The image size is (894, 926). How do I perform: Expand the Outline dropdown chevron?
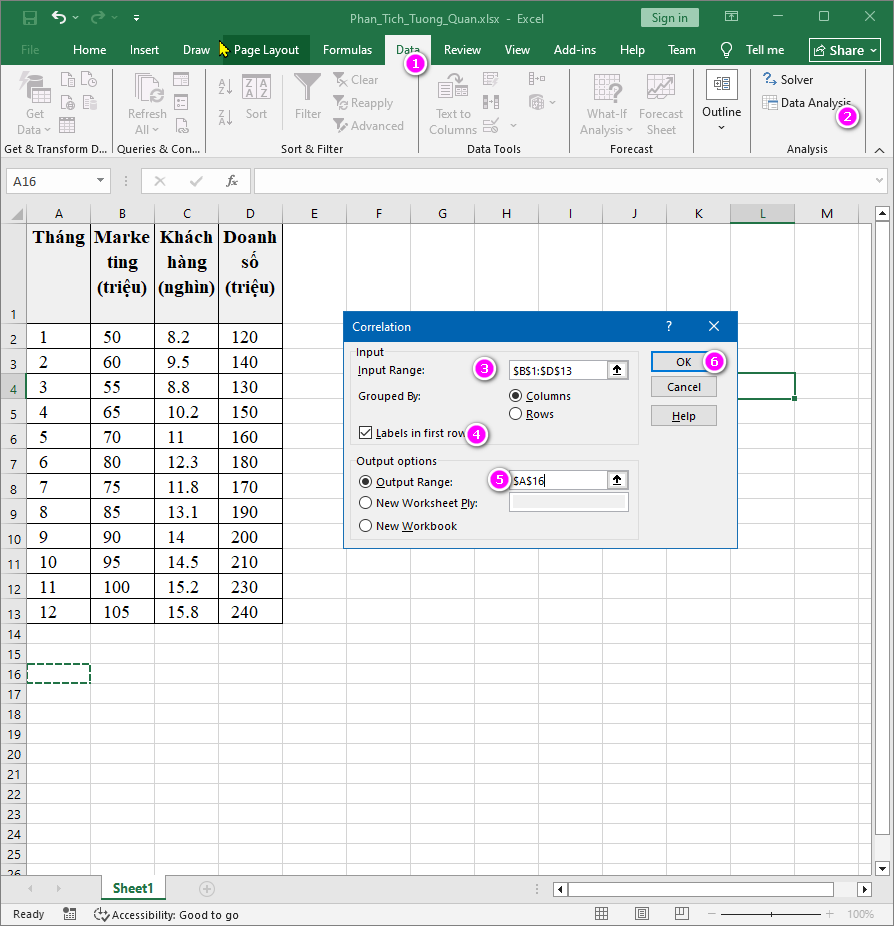pos(721,126)
